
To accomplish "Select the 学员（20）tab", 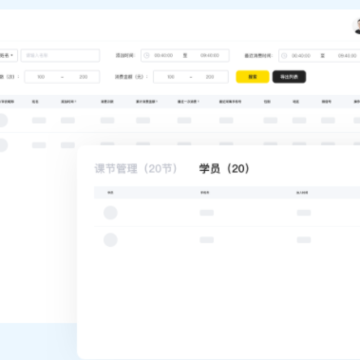I will pos(224,169).
